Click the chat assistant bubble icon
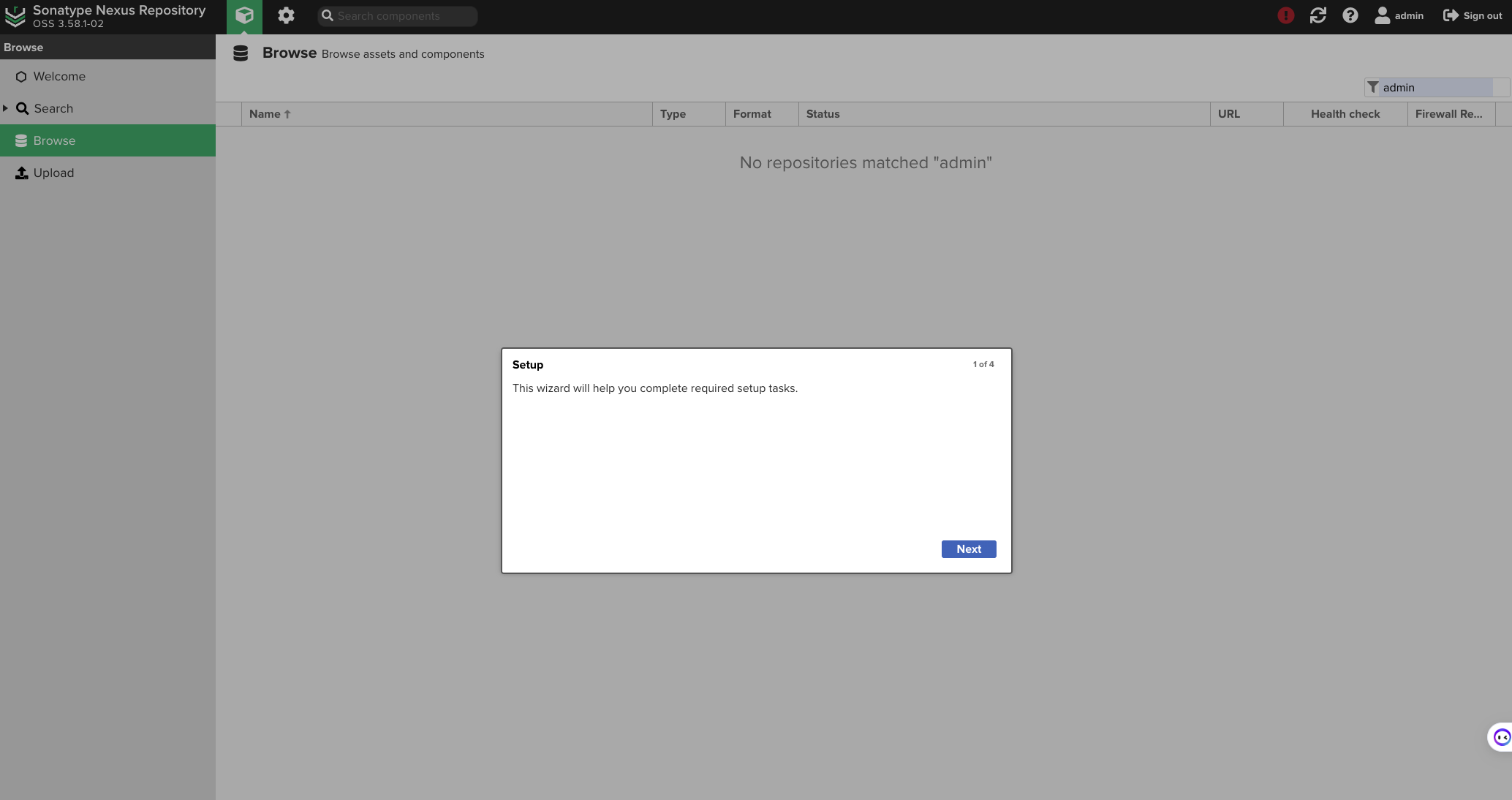Image resolution: width=1512 pixels, height=800 pixels. pos(1501,737)
